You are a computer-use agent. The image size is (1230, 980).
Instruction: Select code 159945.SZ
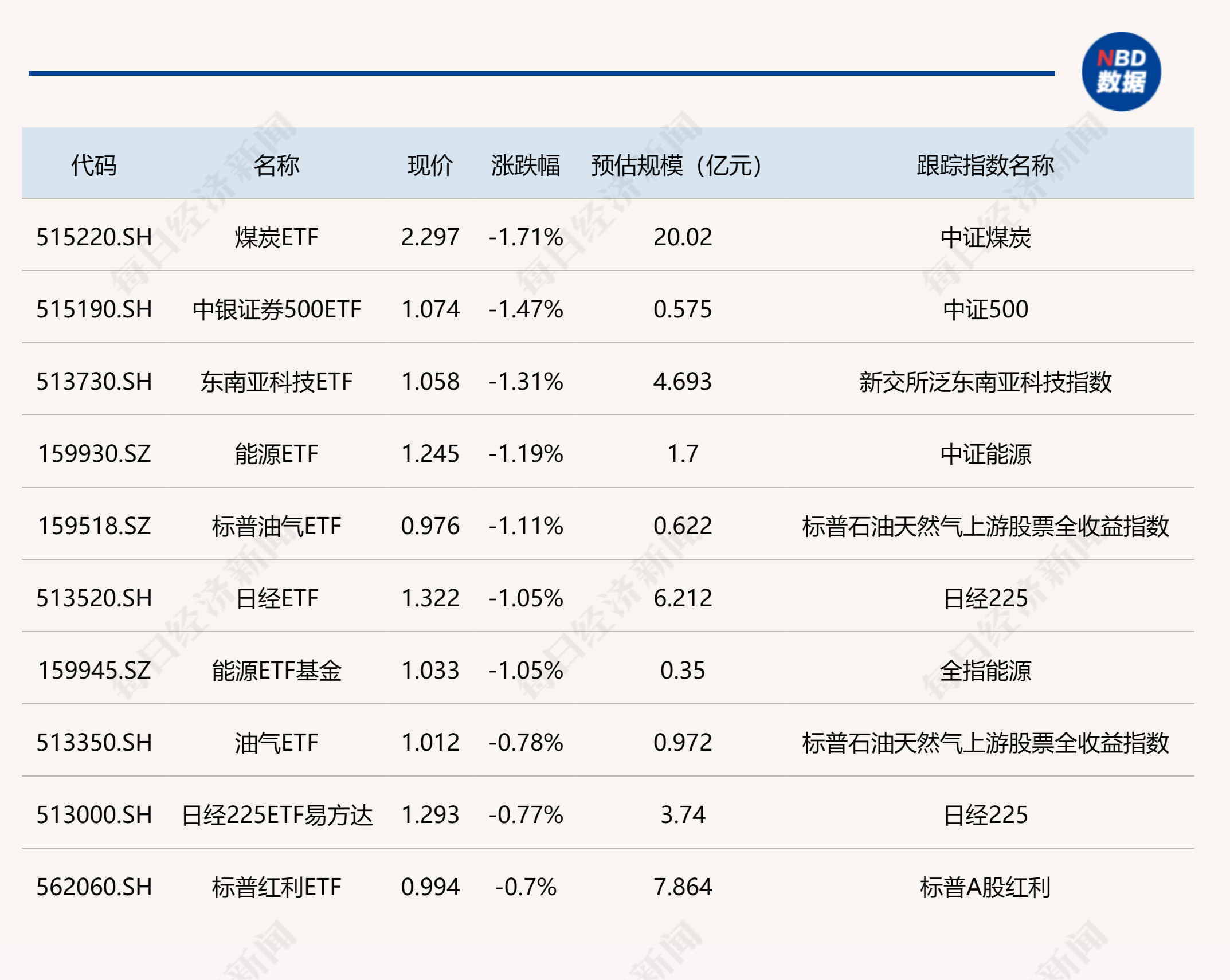click(94, 671)
